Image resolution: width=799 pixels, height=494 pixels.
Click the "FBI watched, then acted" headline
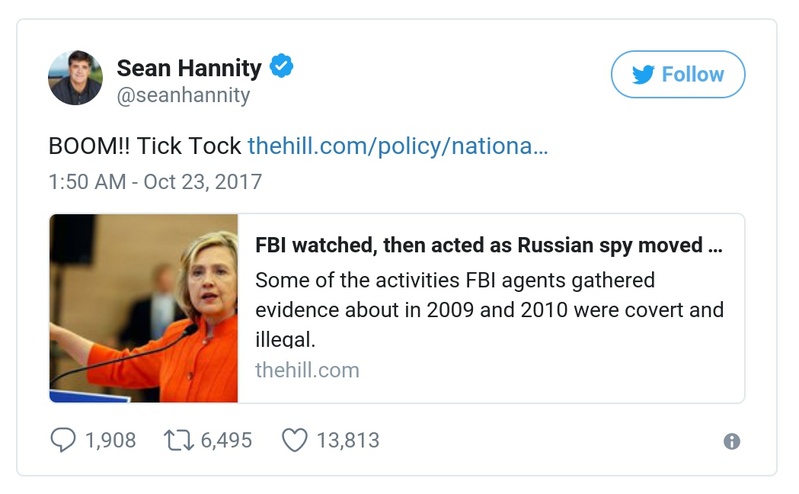tap(488, 246)
